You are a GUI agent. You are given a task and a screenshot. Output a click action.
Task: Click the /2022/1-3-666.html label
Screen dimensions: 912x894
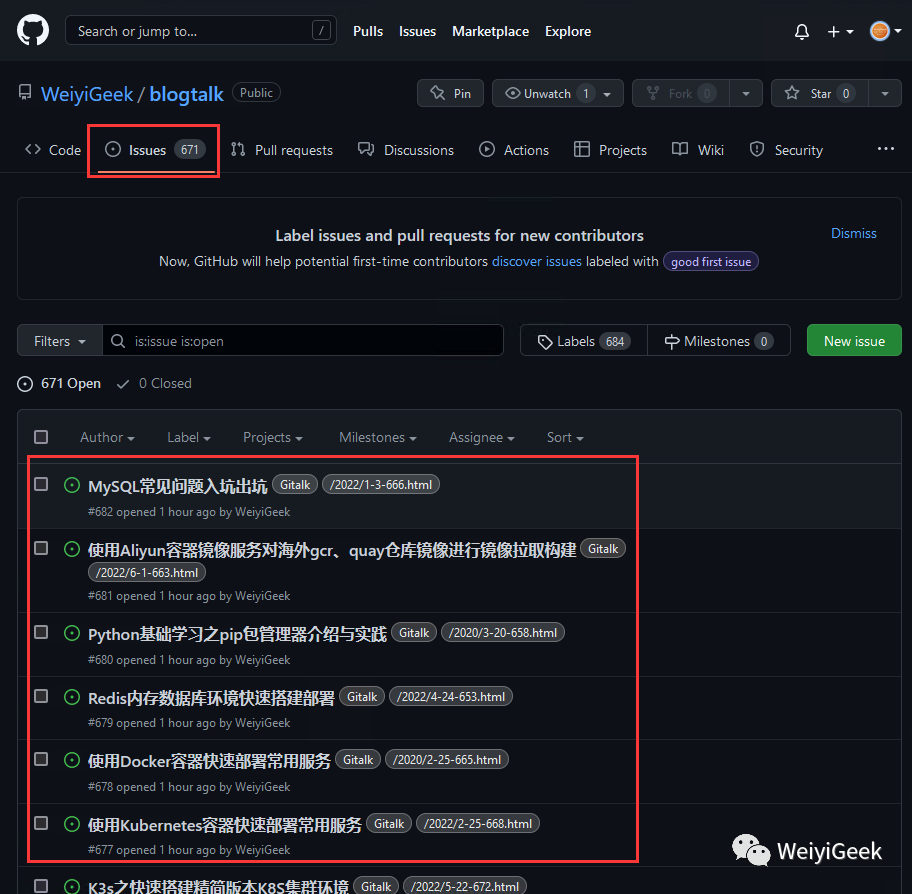click(380, 485)
